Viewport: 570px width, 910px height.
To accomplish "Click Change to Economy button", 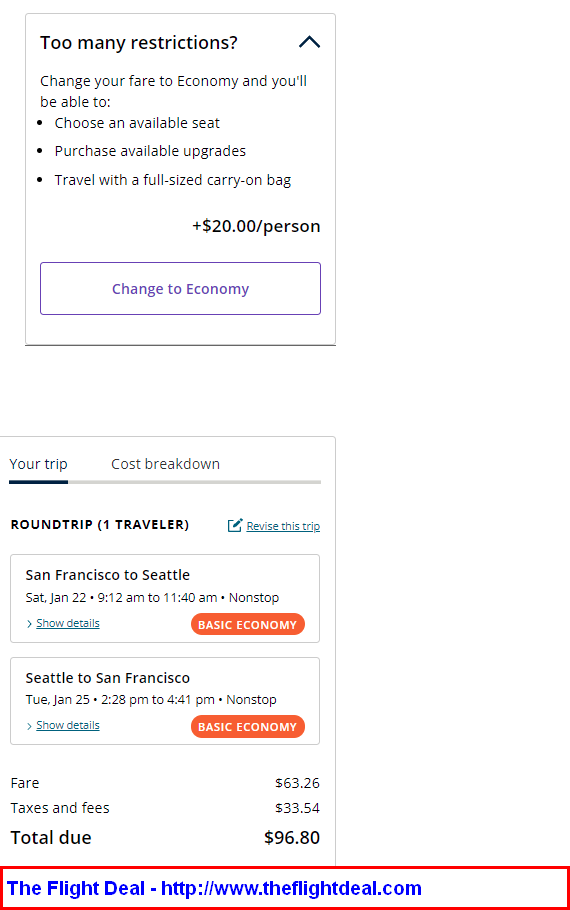I will (180, 288).
